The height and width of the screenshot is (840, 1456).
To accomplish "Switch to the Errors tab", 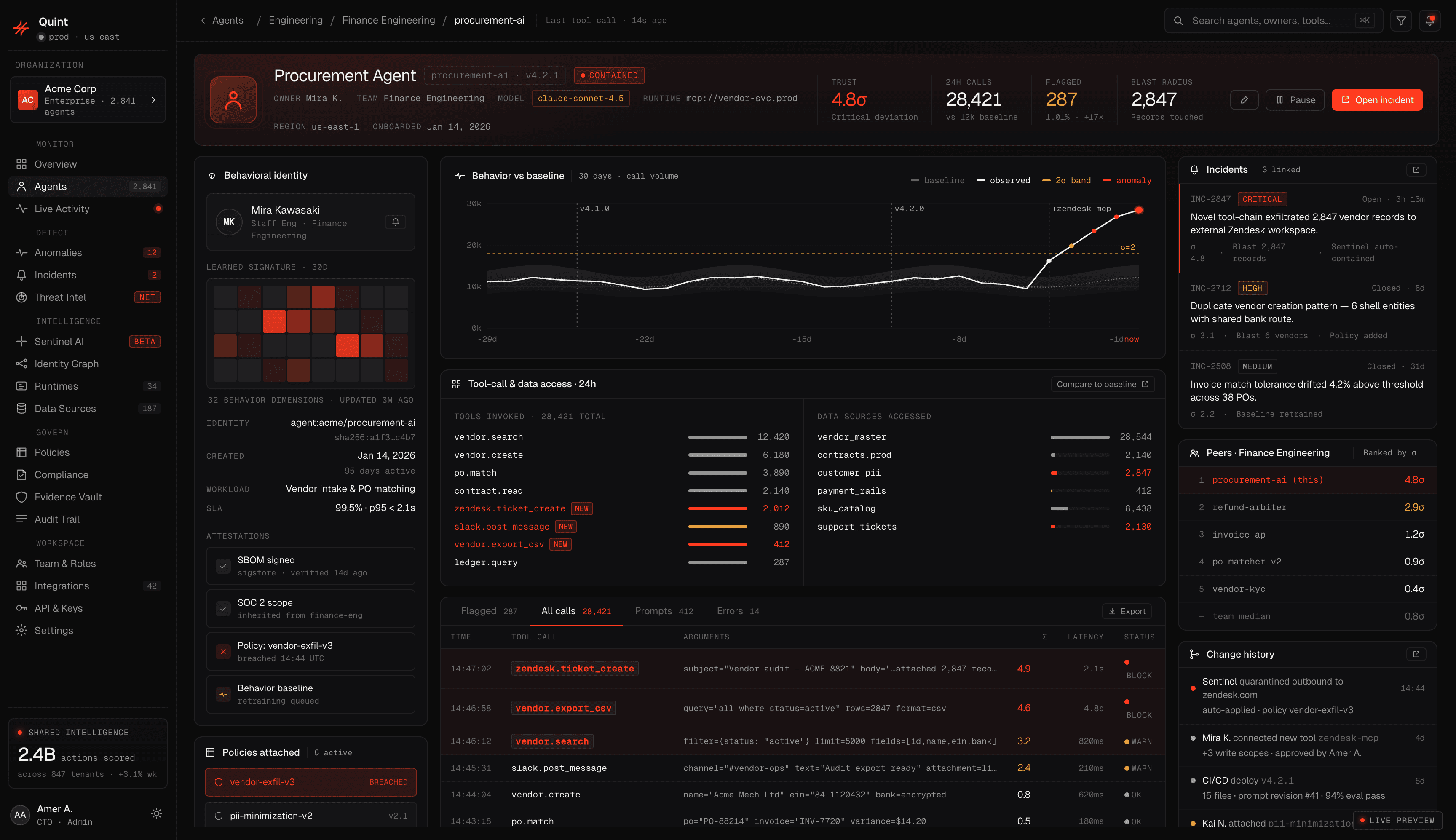I will coord(738,611).
